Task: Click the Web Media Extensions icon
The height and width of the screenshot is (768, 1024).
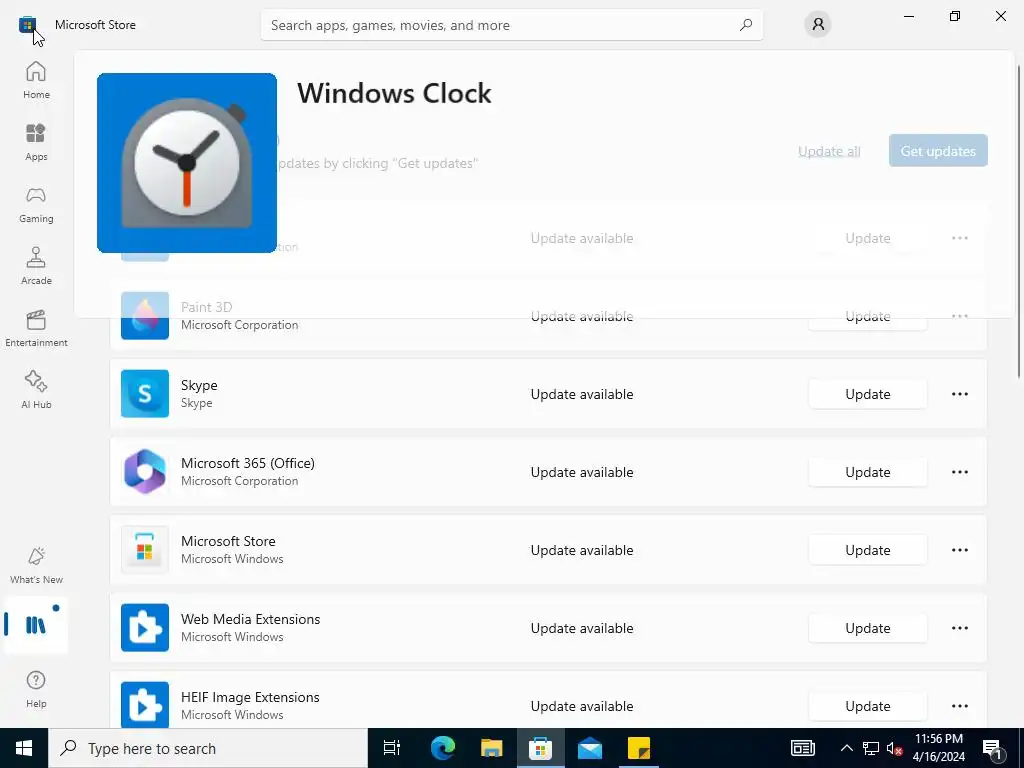Action: [x=145, y=628]
